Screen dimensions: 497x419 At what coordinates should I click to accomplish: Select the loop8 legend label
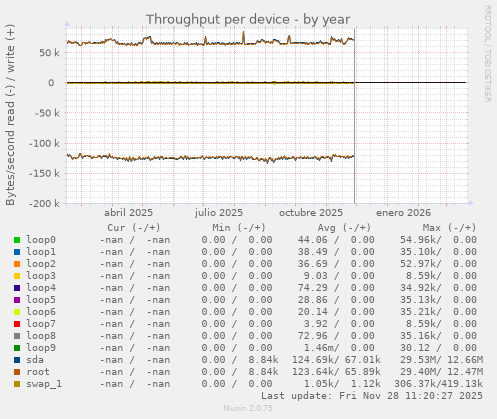[x=41, y=336]
